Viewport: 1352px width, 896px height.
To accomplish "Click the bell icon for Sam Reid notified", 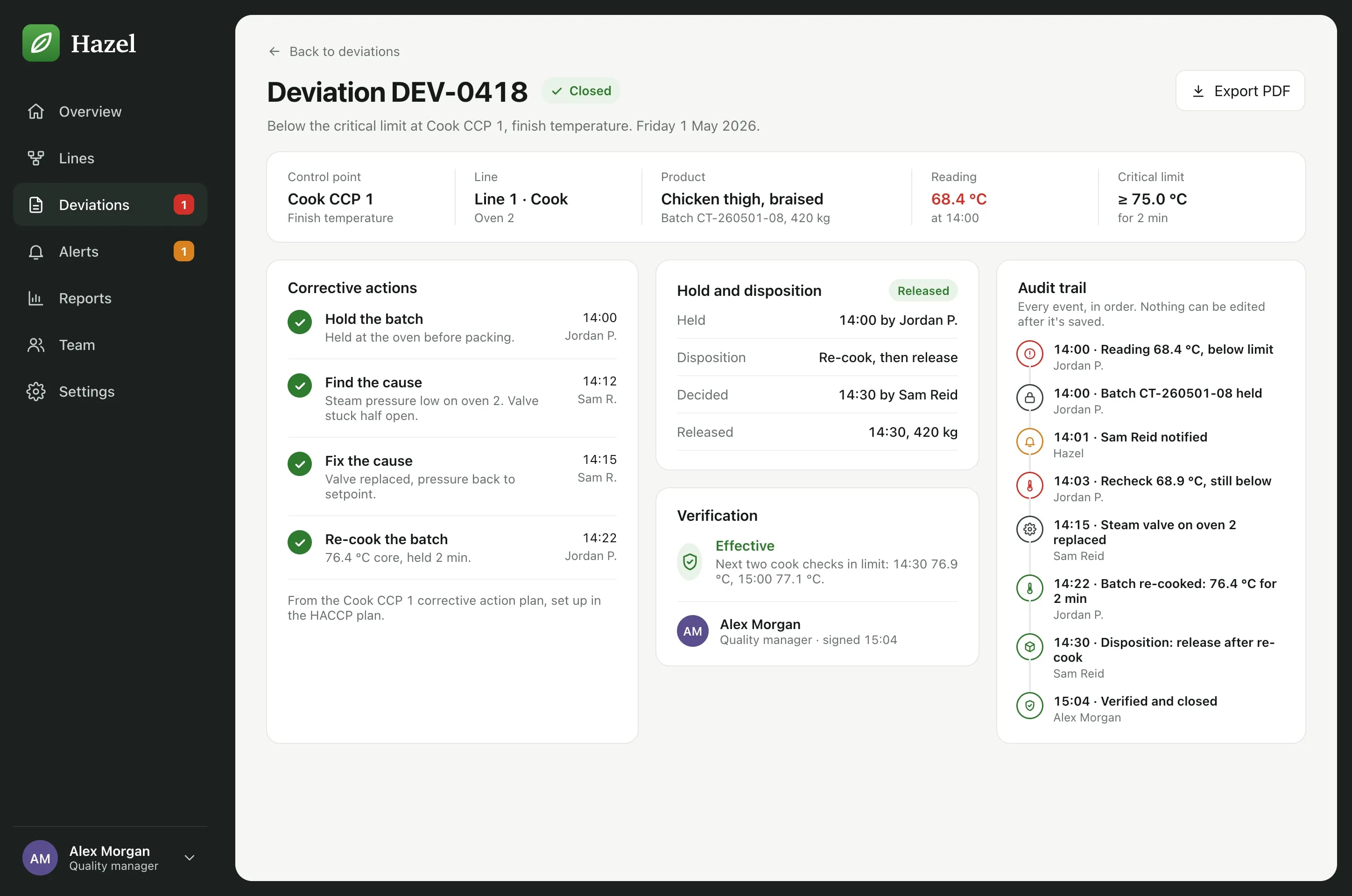I will point(1029,442).
